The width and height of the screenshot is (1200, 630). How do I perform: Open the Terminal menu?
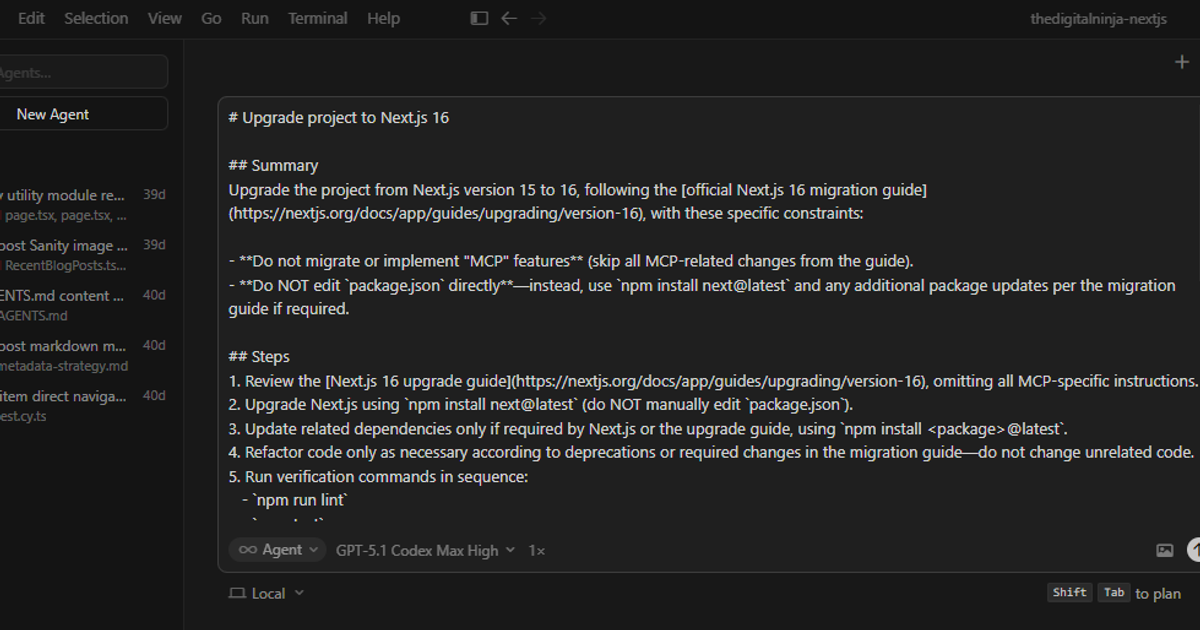(x=318, y=18)
